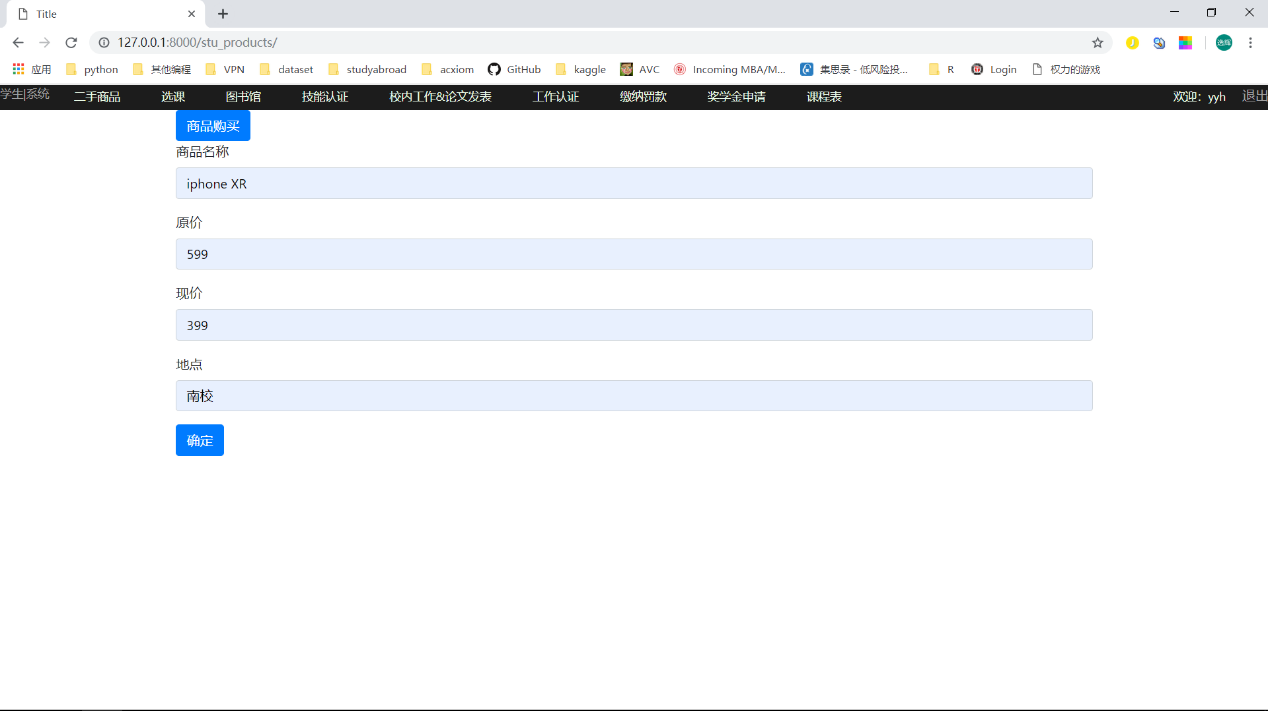
Task: Click the address bar URL
Action: tap(197, 42)
